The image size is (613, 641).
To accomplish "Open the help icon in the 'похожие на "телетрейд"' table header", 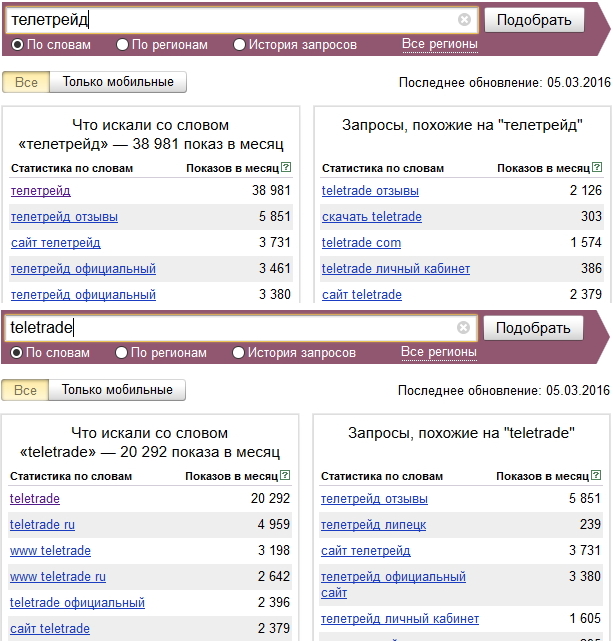I will tap(597, 167).
